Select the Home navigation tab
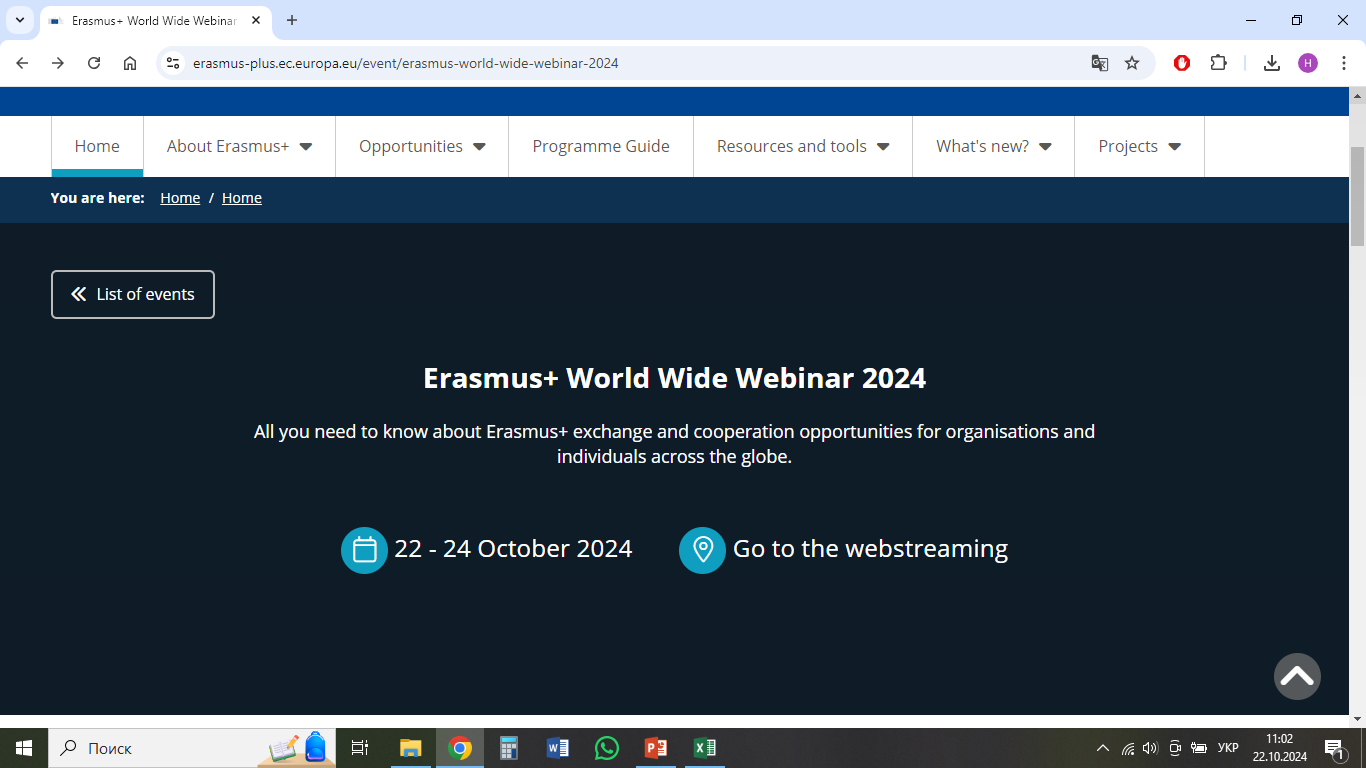The height and width of the screenshot is (768, 1366). [97, 146]
